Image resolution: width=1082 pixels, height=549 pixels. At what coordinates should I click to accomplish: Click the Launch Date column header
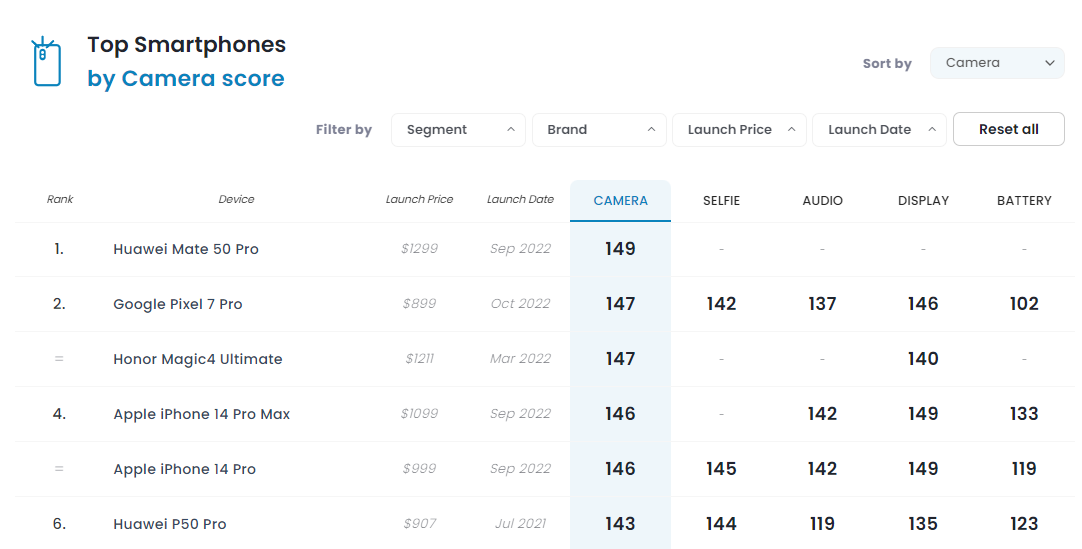coord(520,199)
